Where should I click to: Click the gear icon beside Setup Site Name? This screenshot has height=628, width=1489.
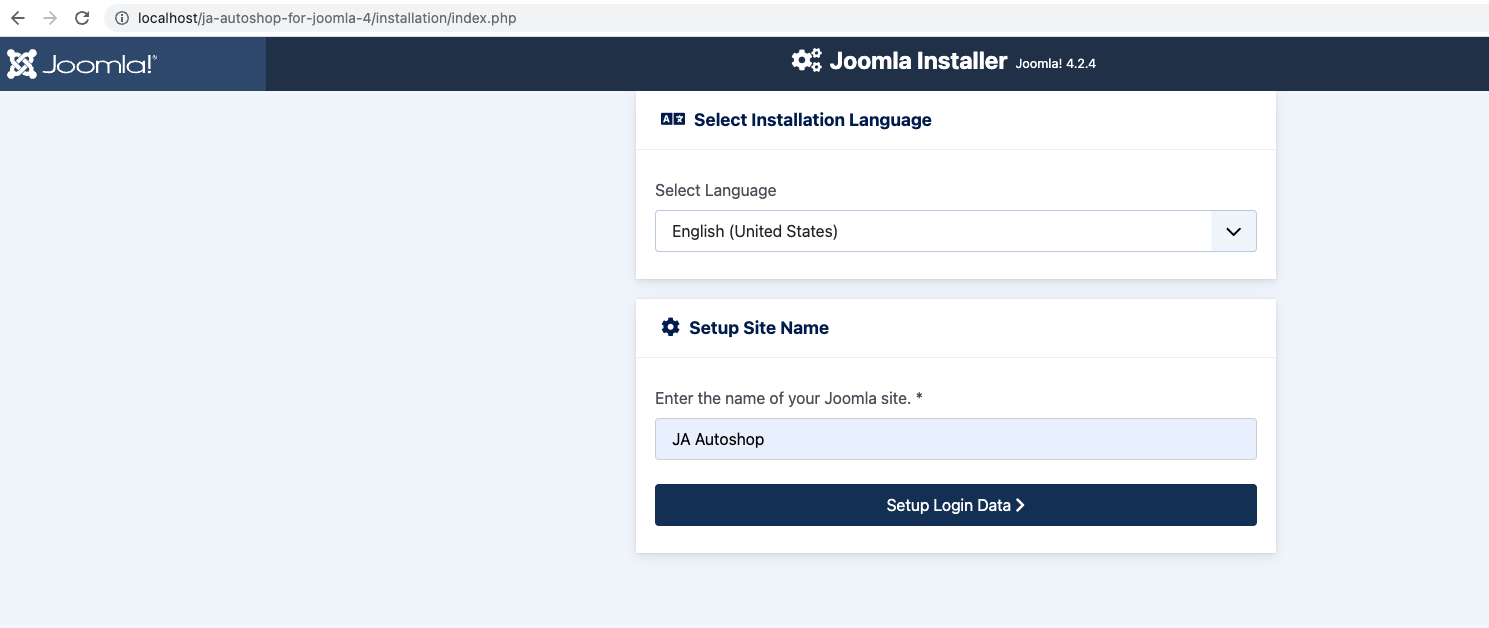pyautogui.click(x=670, y=328)
